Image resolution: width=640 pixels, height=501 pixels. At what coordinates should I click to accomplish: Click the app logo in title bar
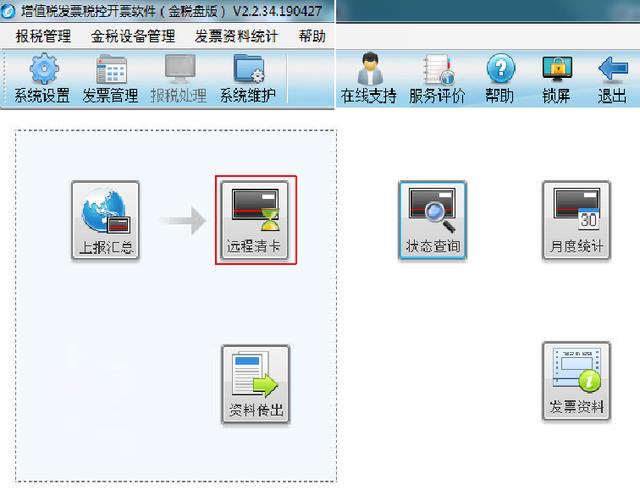point(8,11)
